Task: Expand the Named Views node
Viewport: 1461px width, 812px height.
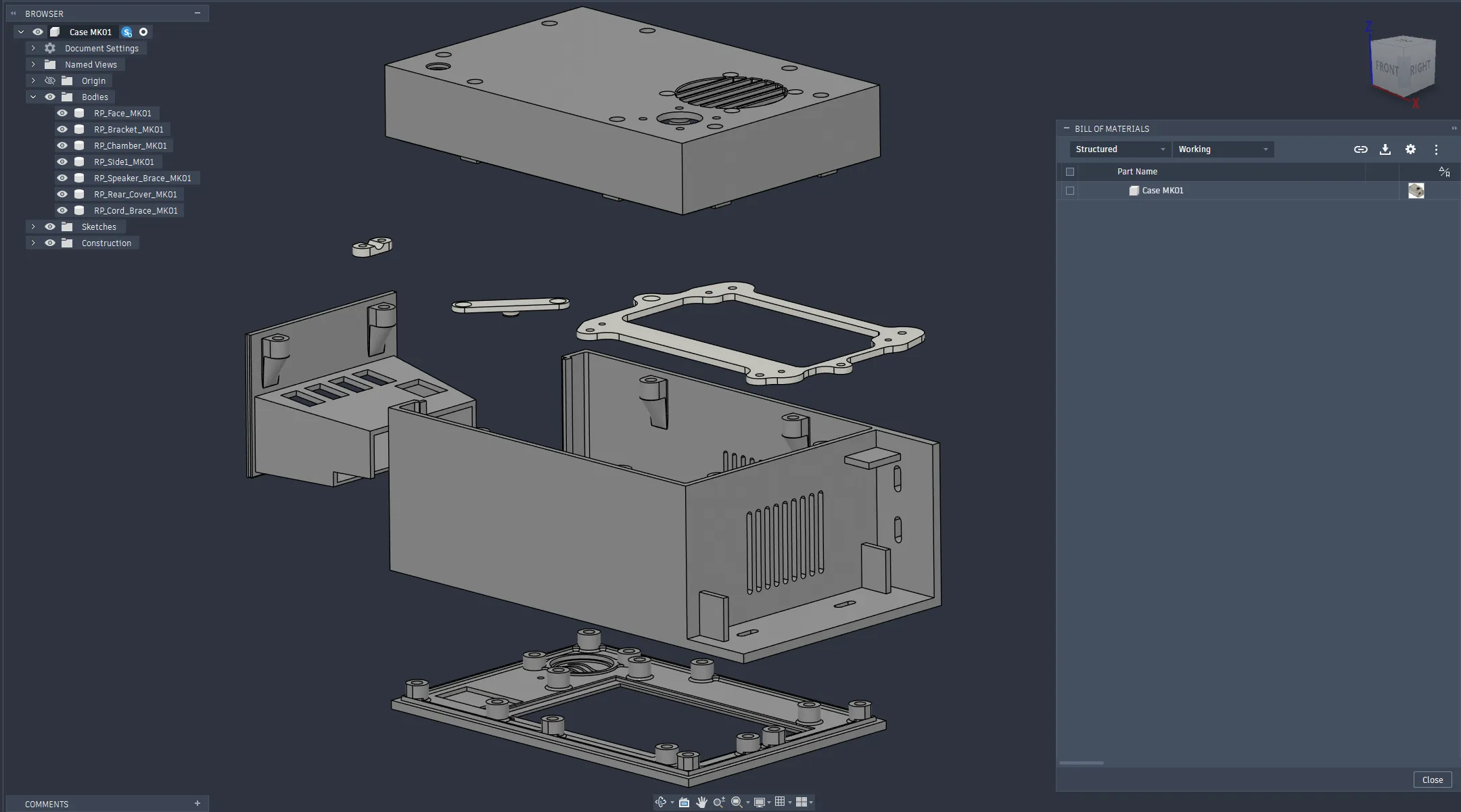Action: click(33, 64)
